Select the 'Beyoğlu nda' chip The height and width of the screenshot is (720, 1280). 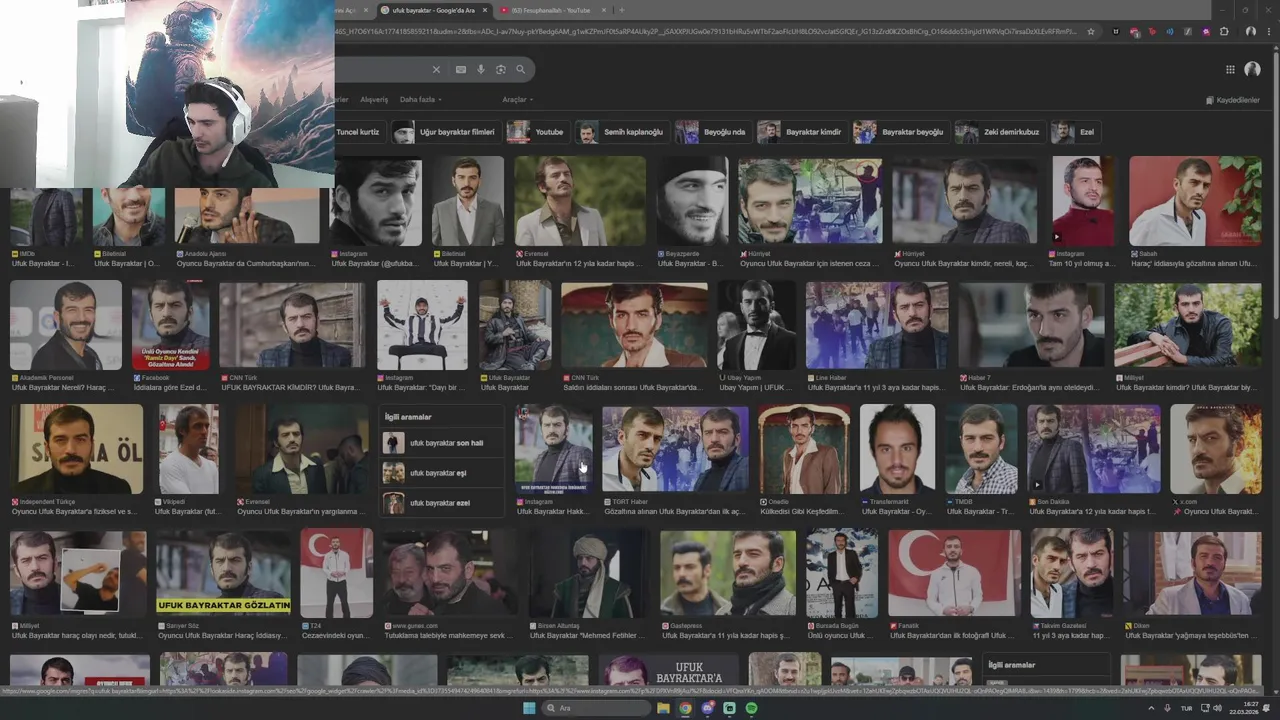click(x=712, y=132)
